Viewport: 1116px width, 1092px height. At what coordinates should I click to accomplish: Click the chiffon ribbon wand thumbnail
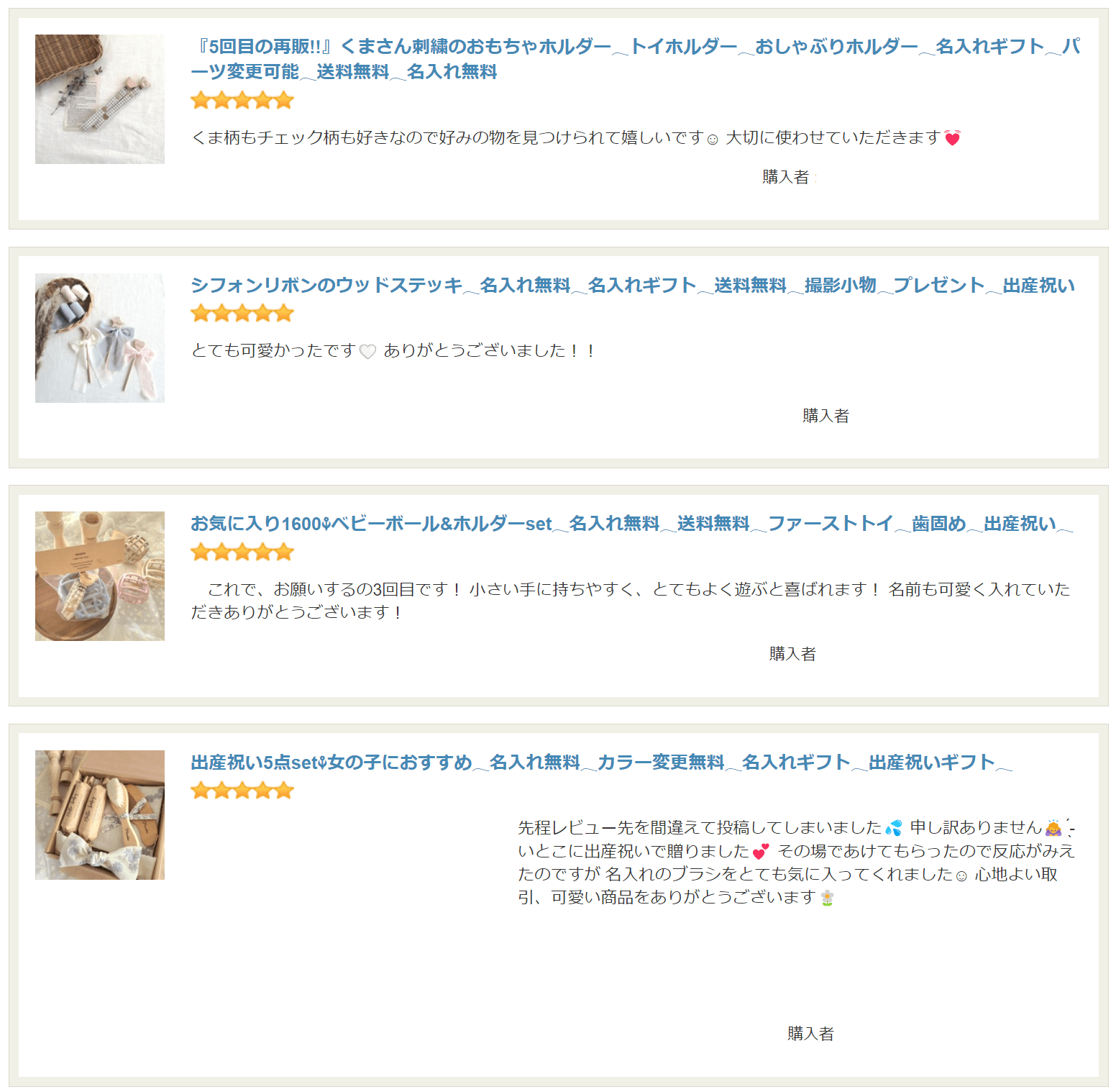click(x=100, y=338)
